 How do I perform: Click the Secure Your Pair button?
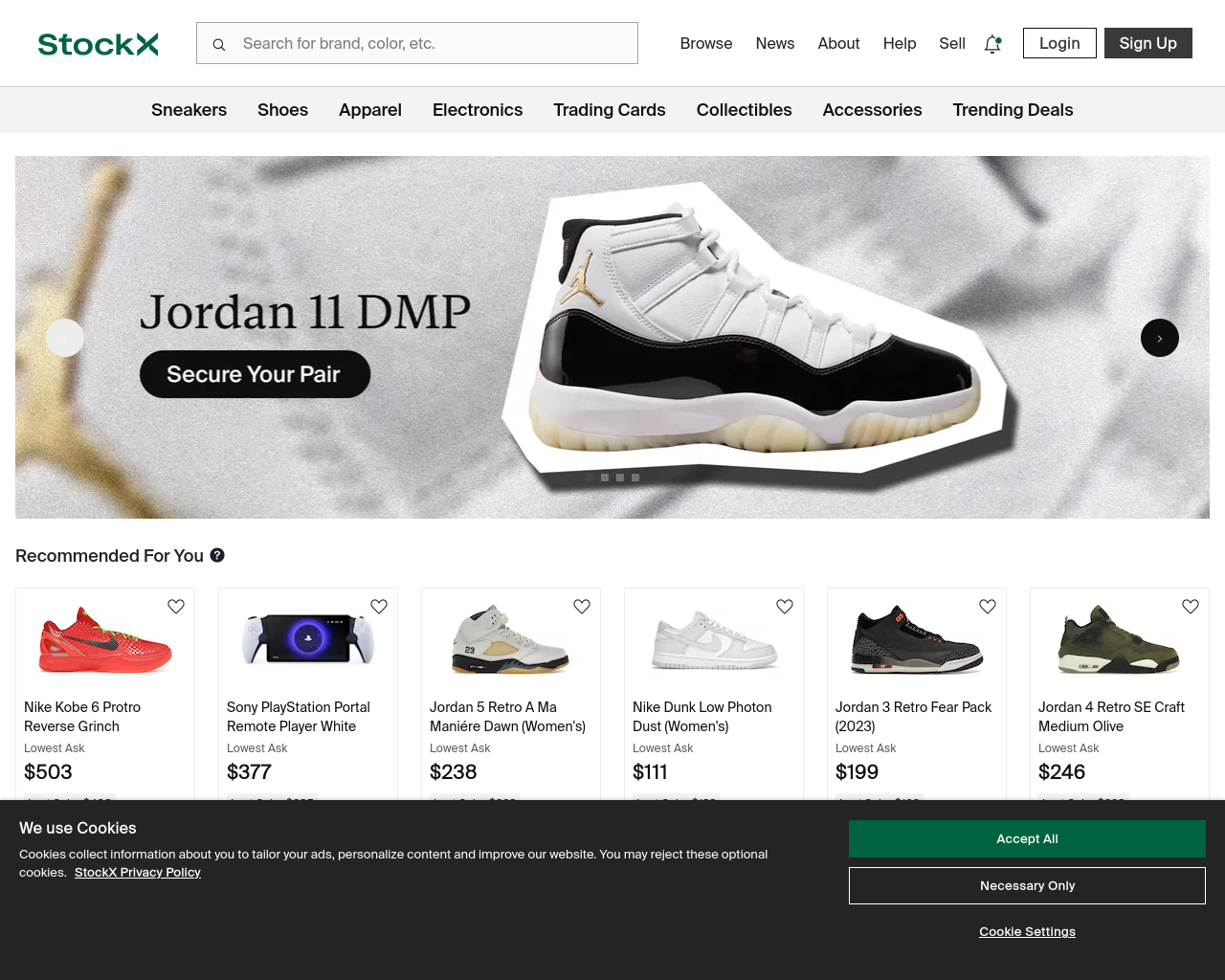[x=255, y=374]
